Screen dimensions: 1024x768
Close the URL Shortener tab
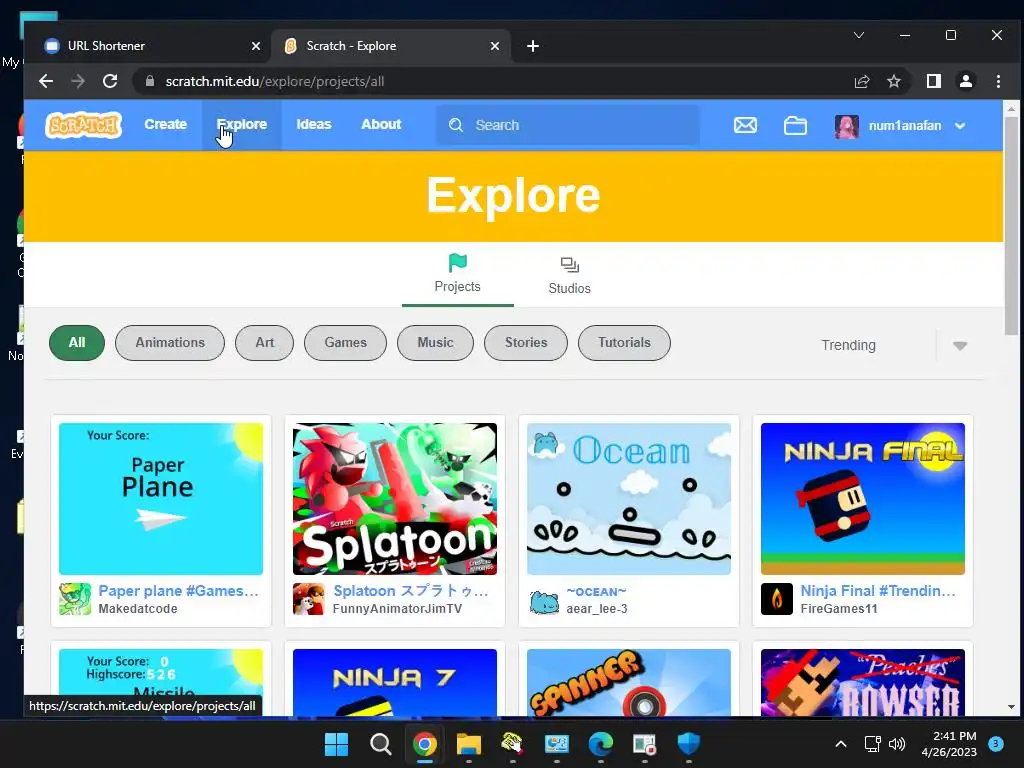point(256,46)
